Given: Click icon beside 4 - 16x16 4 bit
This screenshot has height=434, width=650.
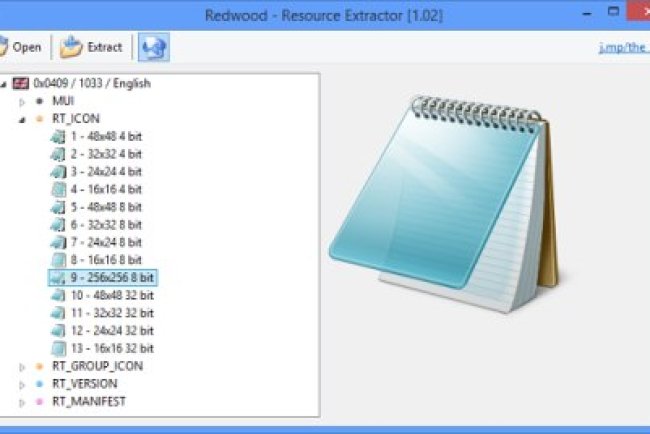Looking at the screenshot, I should (58, 189).
